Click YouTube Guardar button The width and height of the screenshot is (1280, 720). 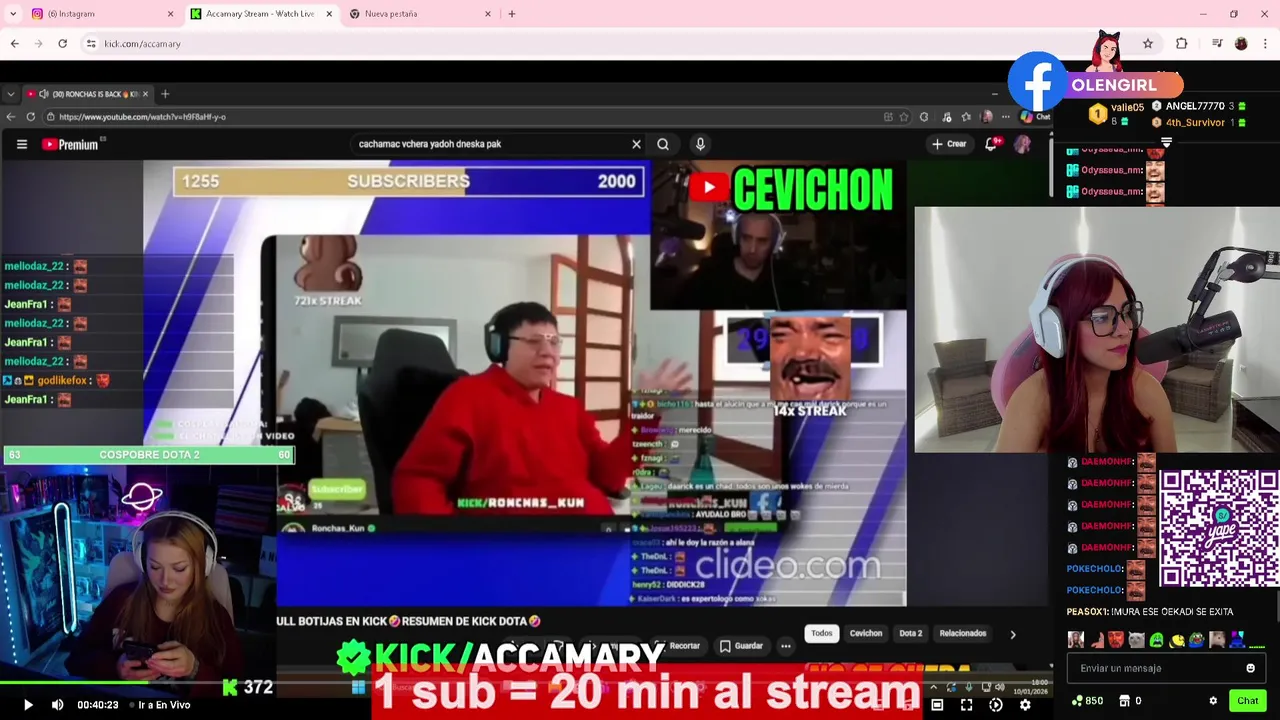pos(741,646)
